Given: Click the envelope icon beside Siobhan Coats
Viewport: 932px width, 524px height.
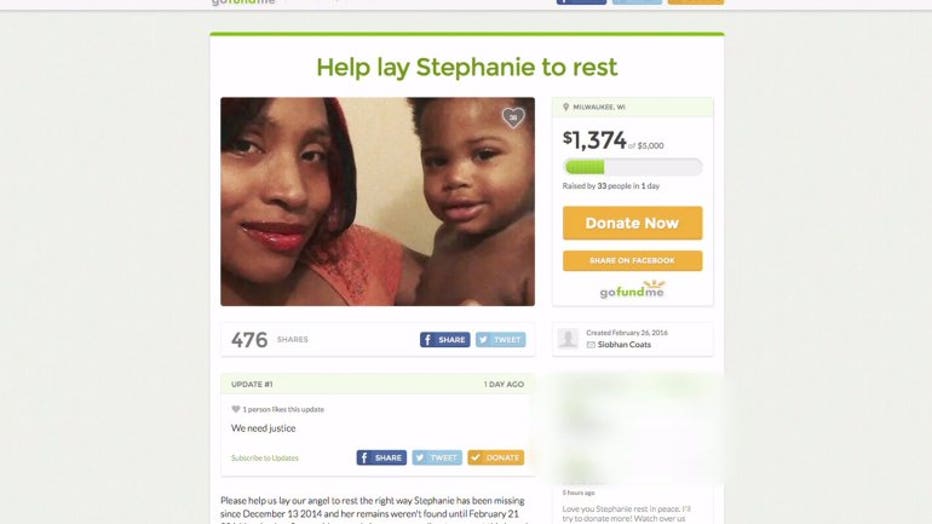Looking at the screenshot, I should [x=591, y=345].
